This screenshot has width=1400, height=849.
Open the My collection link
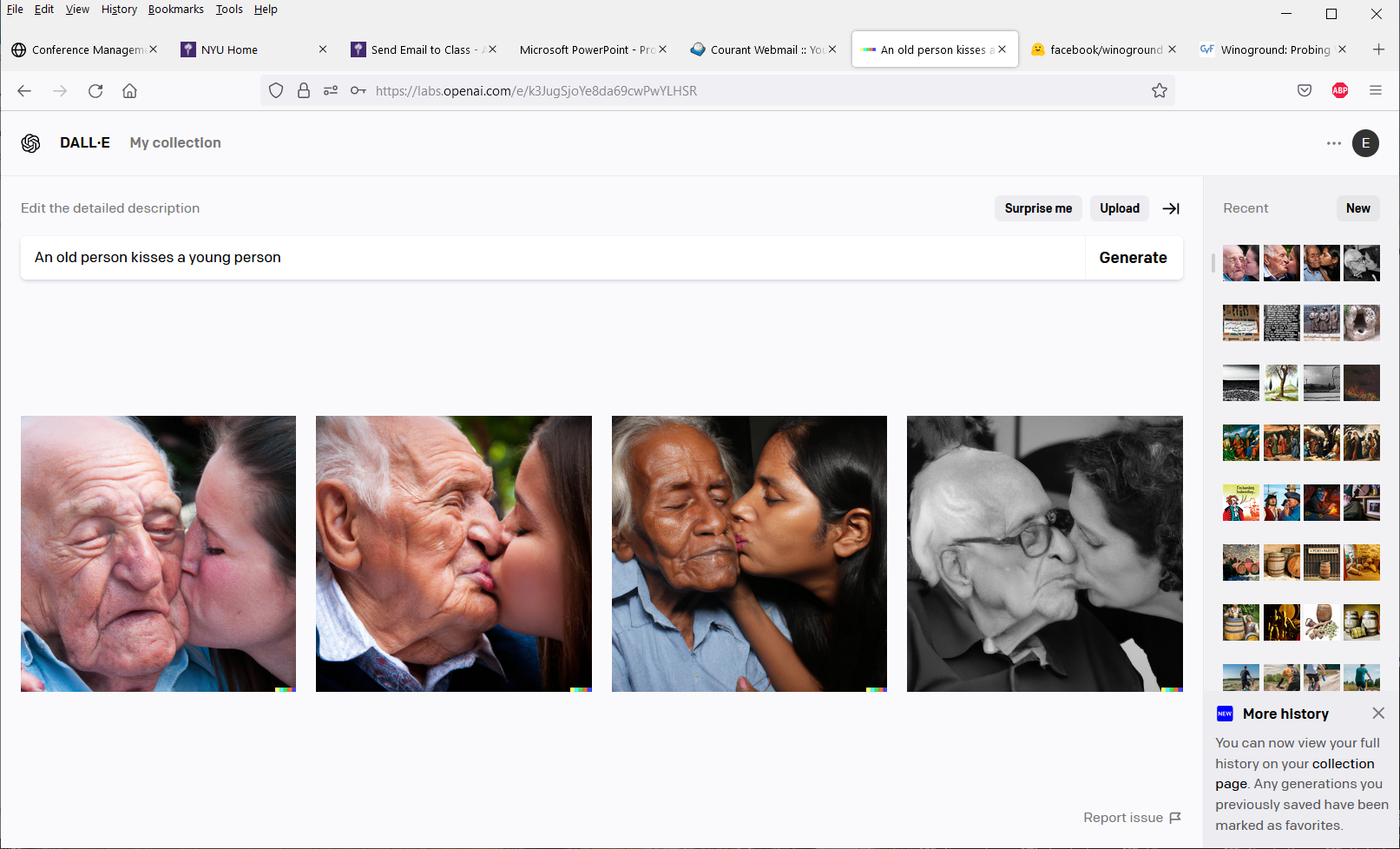175,143
